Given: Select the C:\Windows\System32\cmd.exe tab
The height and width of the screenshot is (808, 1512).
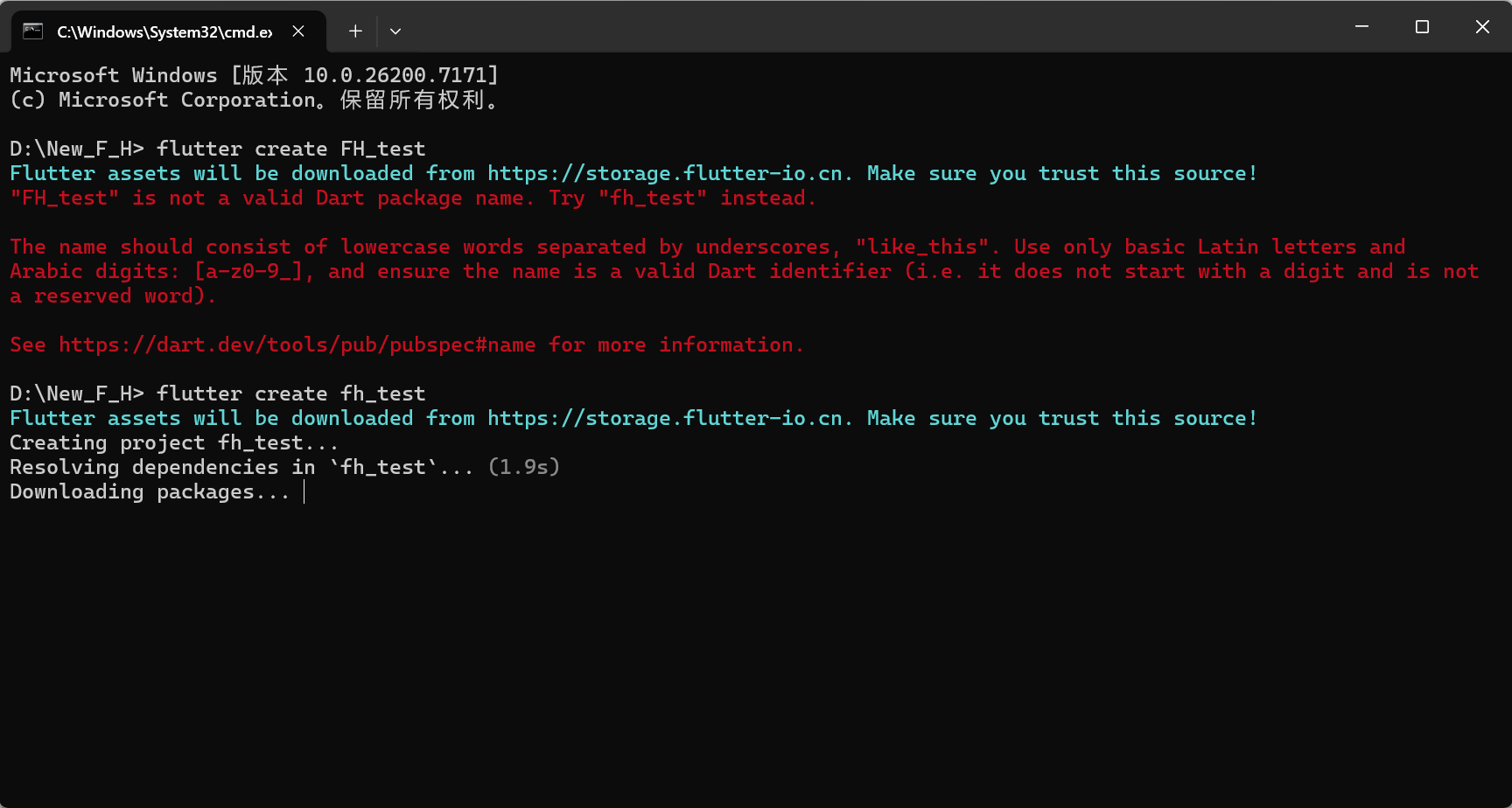Looking at the screenshot, I should (x=168, y=31).
